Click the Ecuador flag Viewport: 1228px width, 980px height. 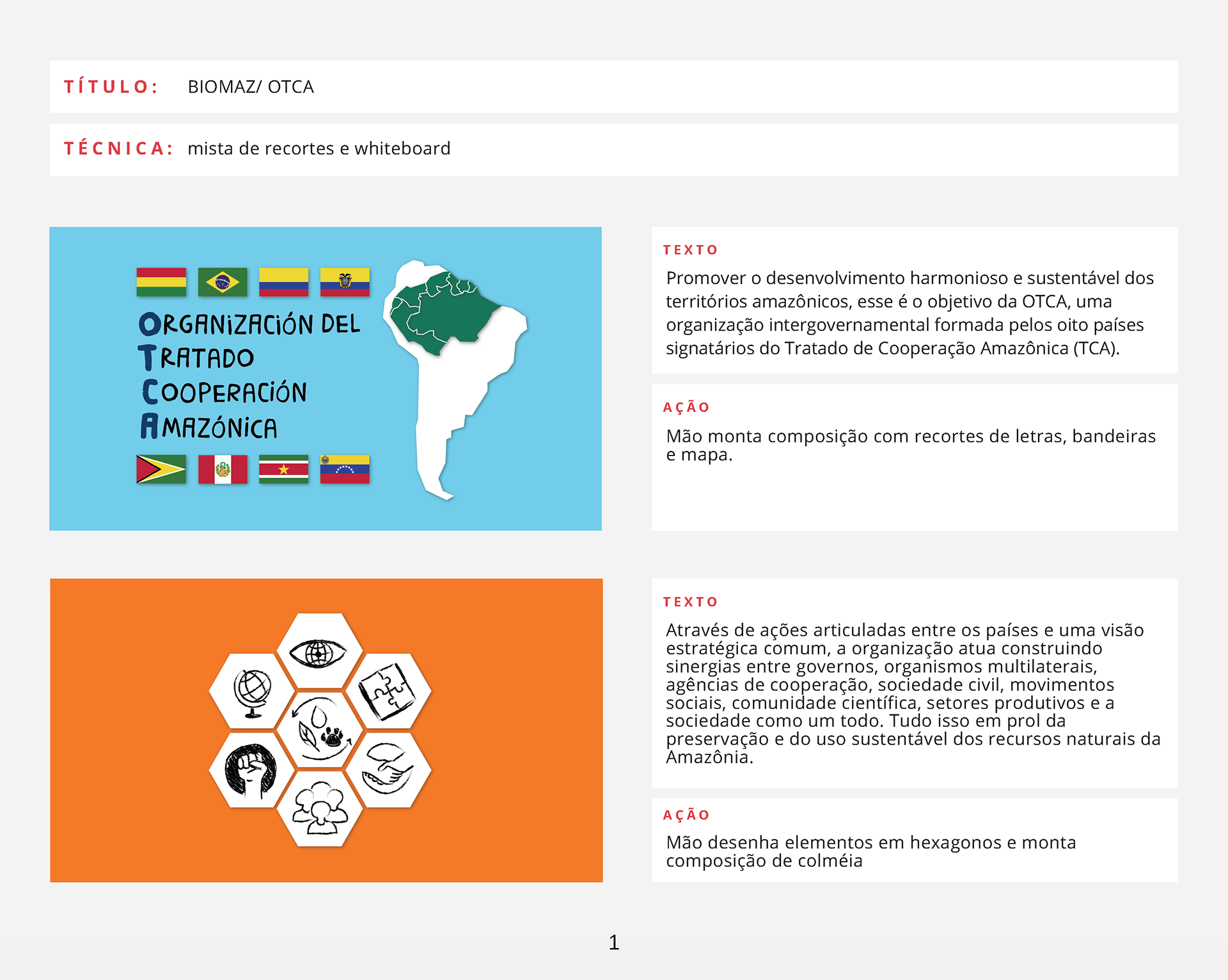[345, 282]
